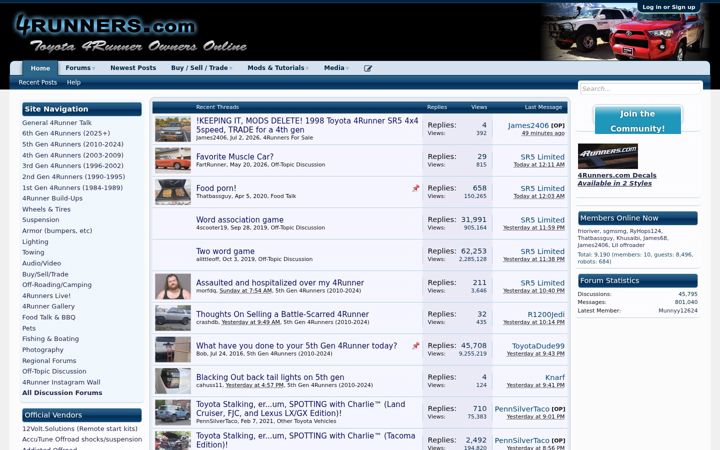
Task: Open Off-Topic Discussion sidebar link
Action: point(54,371)
